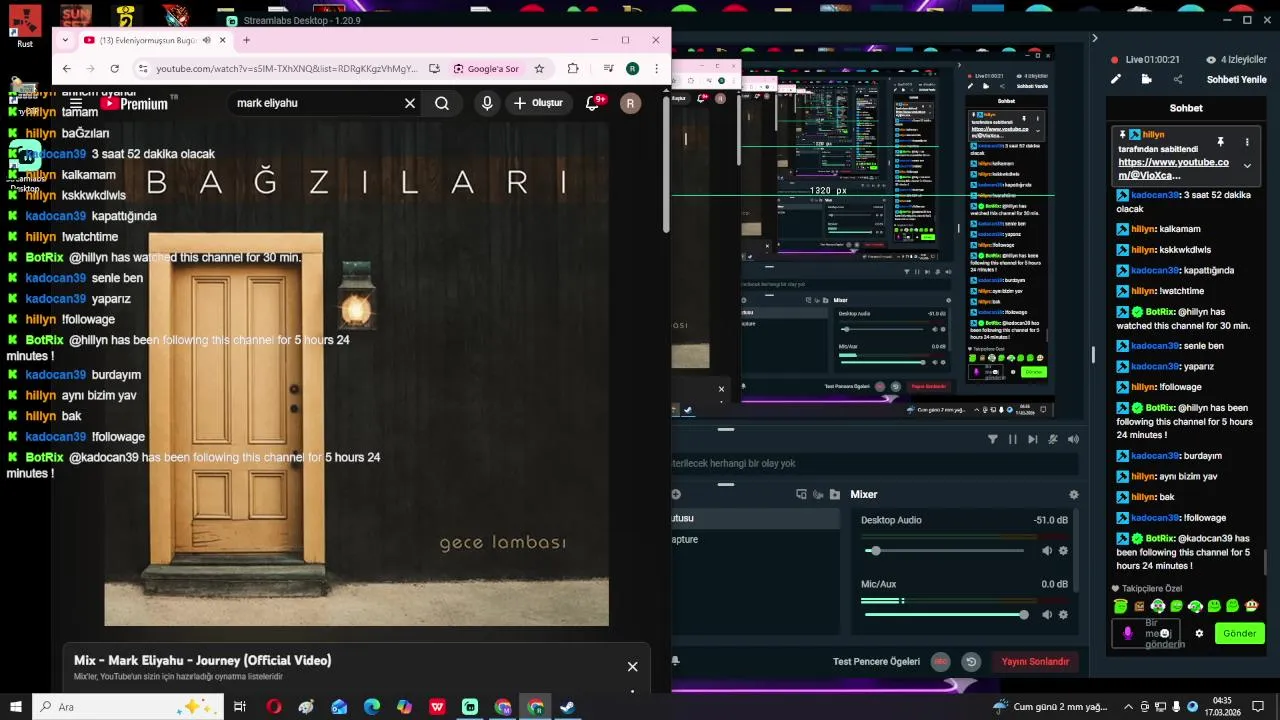This screenshot has height=720, width=1280.
Task: Open Mic/Aux source settings gear
Action: pyautogui.click(x=1063, y=614)
